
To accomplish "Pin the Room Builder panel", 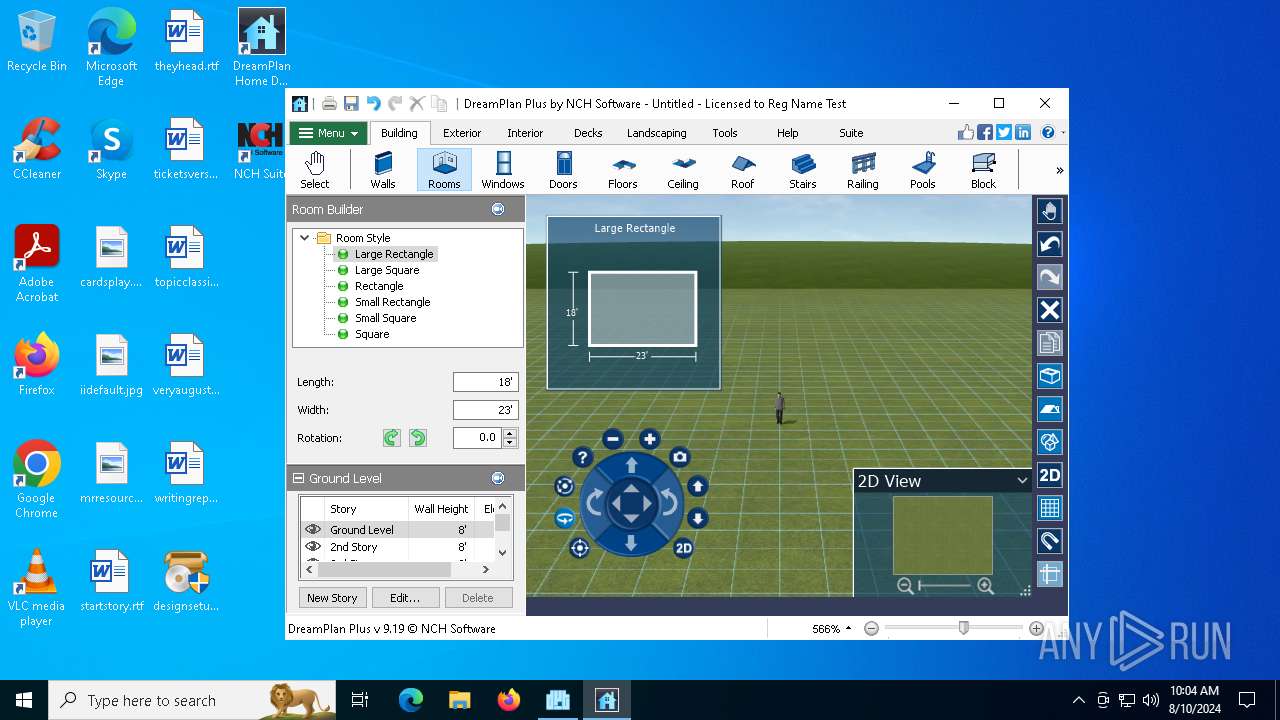I will [x=498, y=209].
